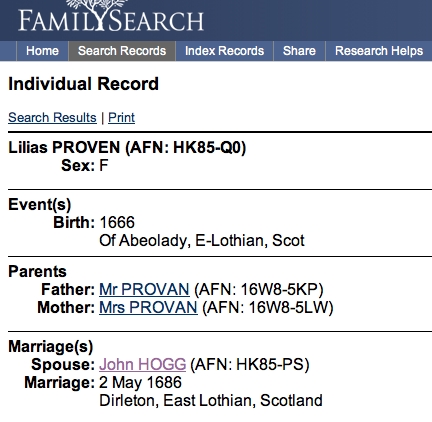This screenshot has width=432, height=422.
Task: Click the Individual Record heading
Action: tap(83, 84)
